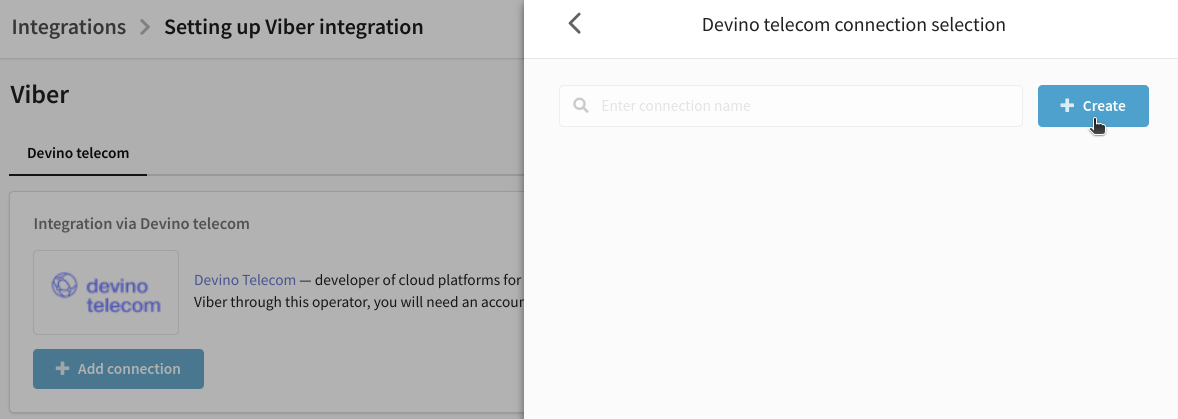
Task: Click the magnifier icon in the search box
Action: click(x=581, y=106)
